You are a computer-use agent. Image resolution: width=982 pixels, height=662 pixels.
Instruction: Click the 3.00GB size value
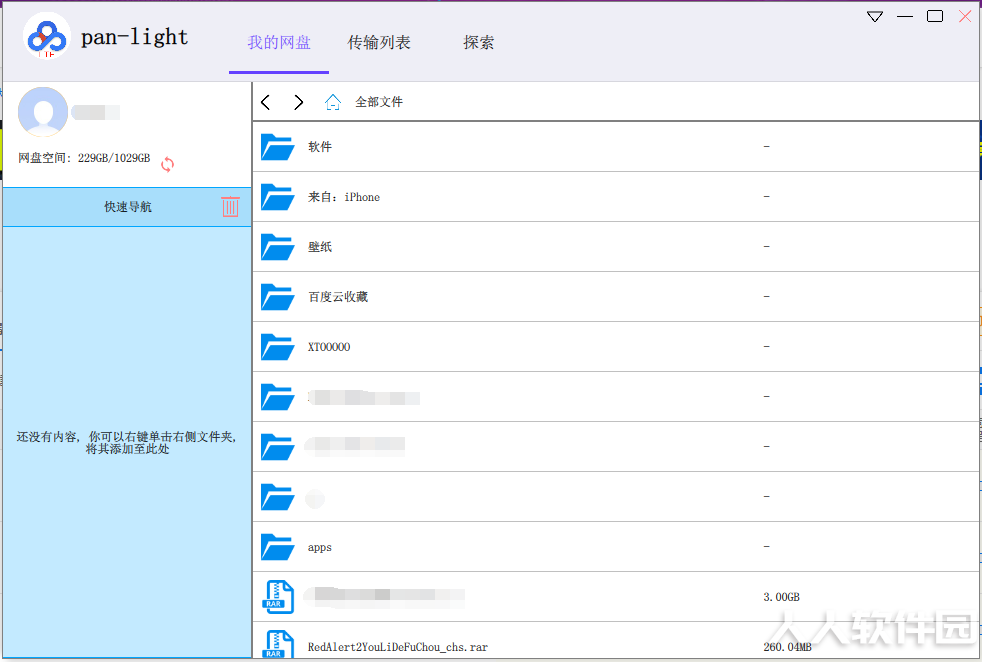point(782,597)
